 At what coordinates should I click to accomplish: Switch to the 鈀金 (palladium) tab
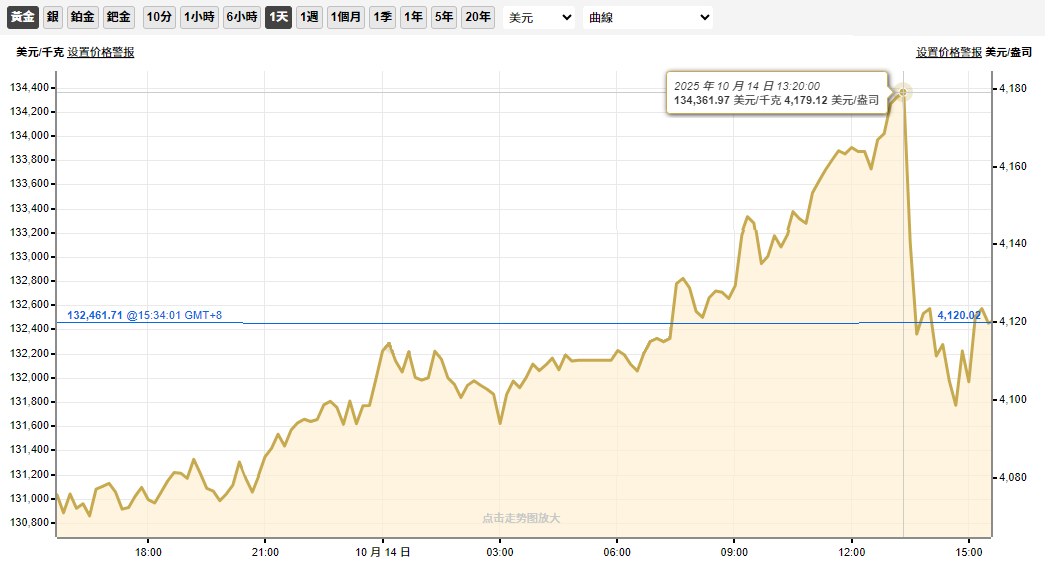point(118,17)
